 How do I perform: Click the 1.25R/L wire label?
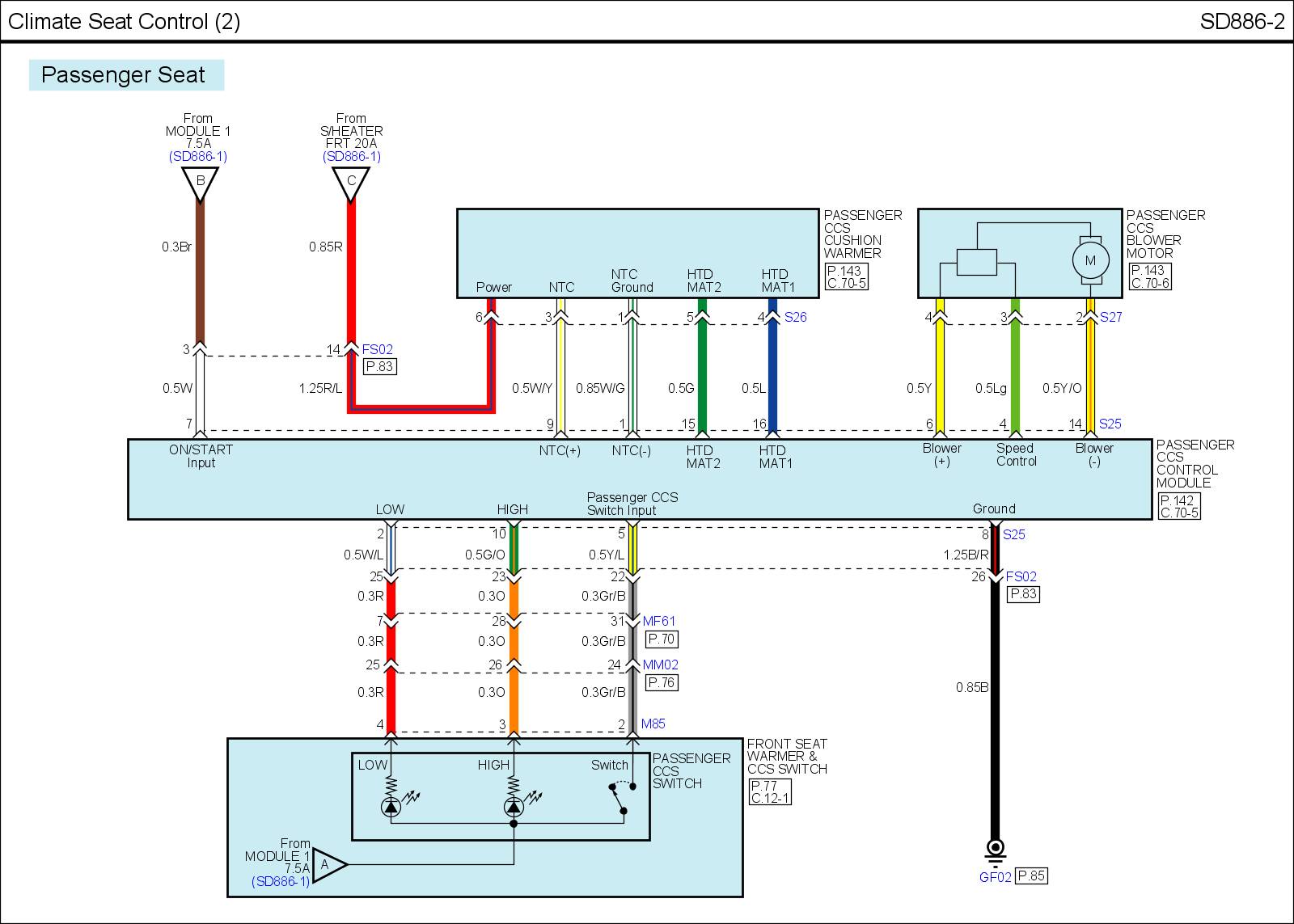coord(320,389)
